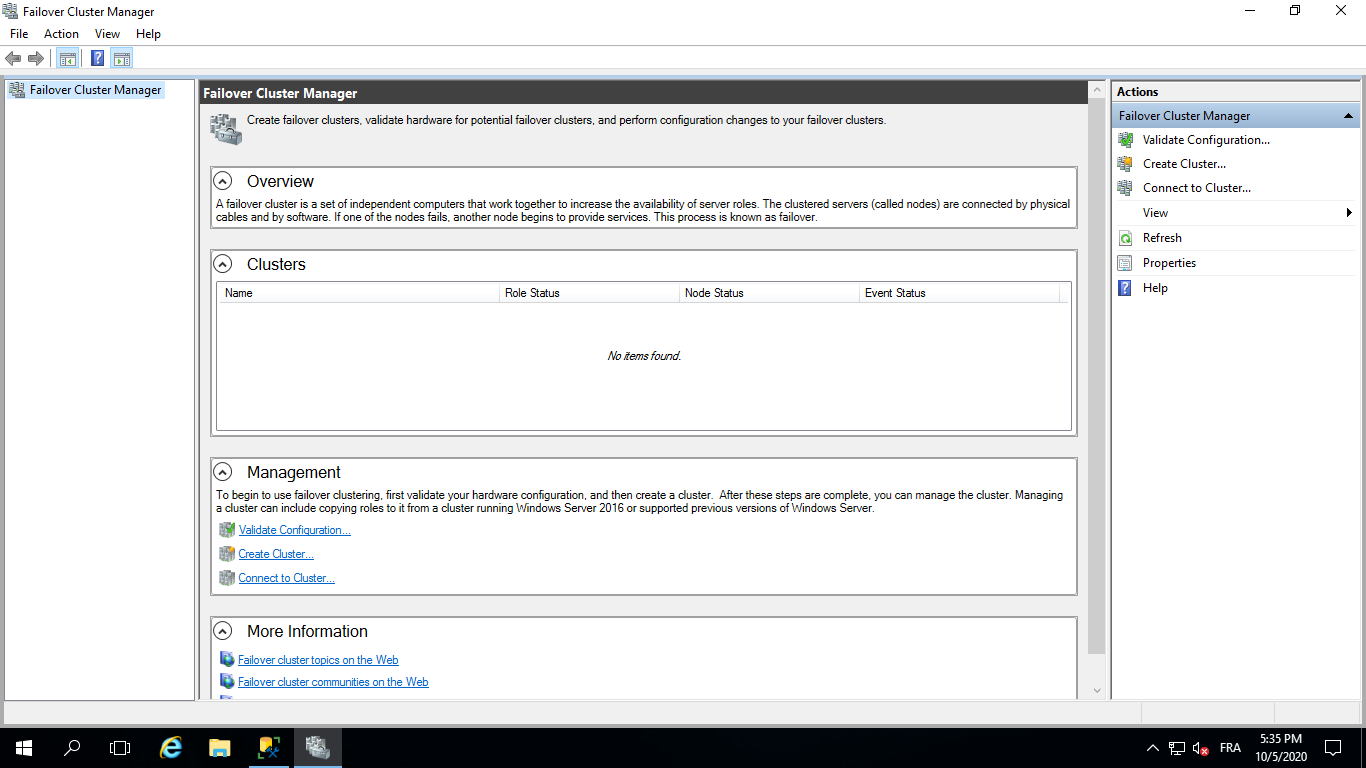Open the Action menu

point(61,34)
